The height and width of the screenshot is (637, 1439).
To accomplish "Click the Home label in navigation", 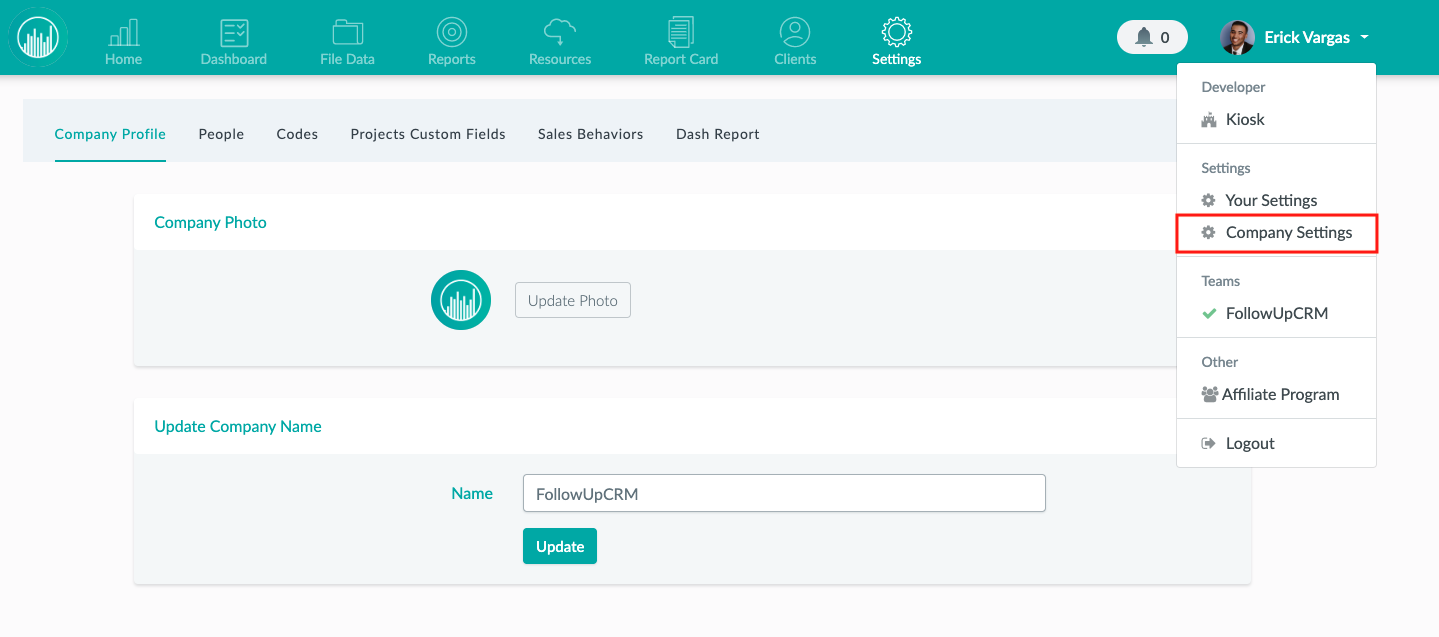I will tap(124, 59).
